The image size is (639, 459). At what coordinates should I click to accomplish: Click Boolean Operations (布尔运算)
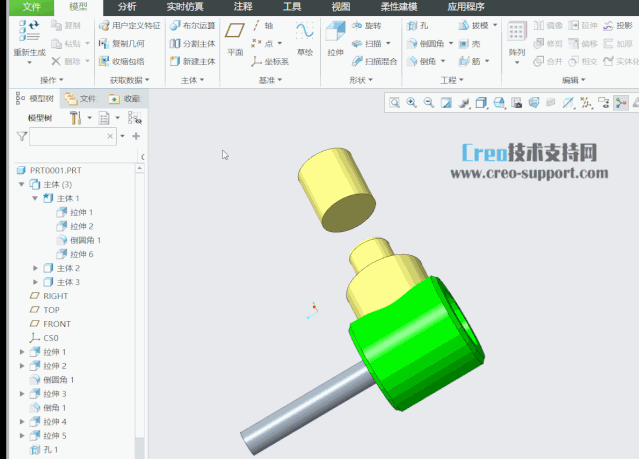coord(192,26)
